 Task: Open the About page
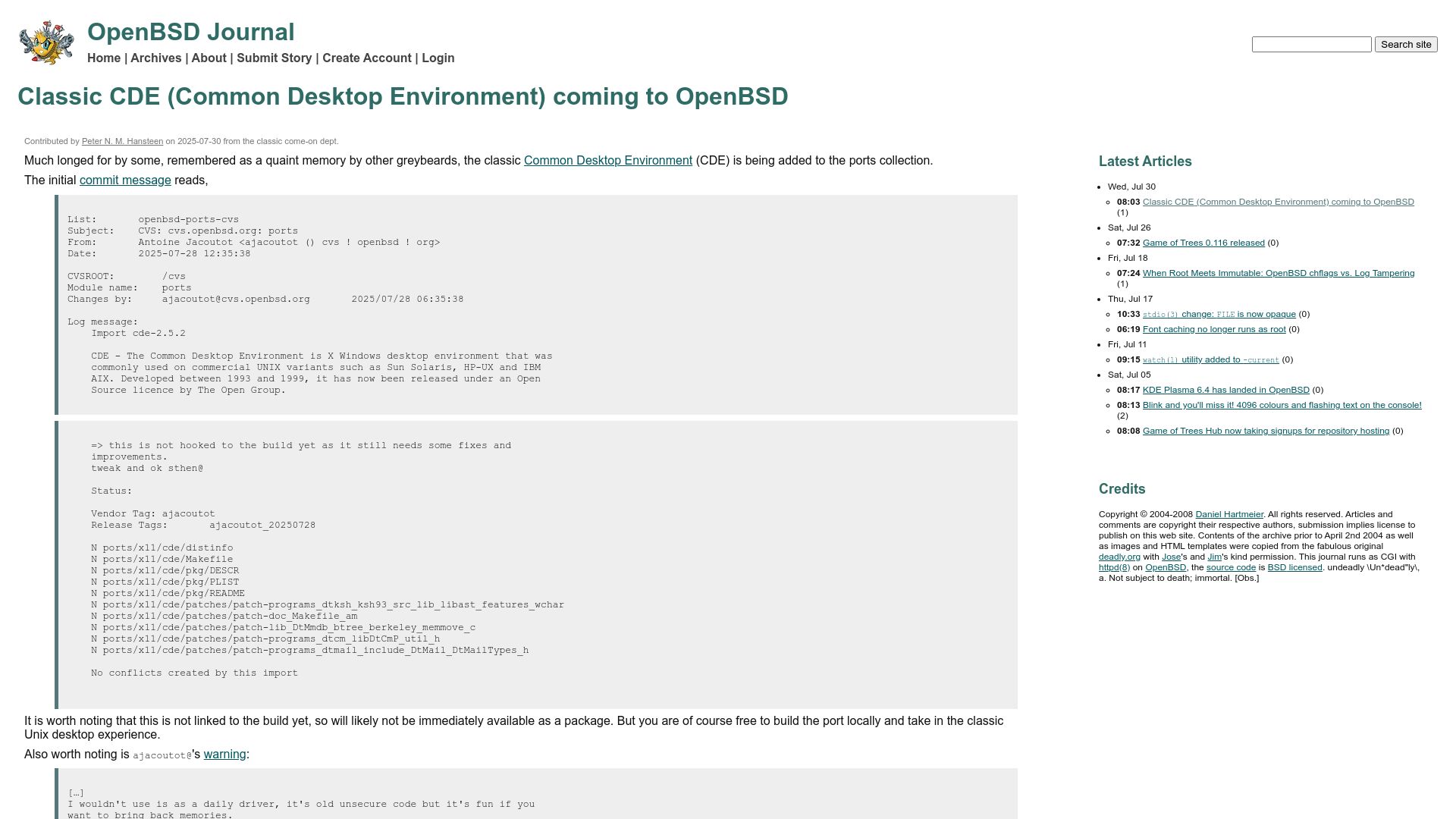click(x=209, y=58)
